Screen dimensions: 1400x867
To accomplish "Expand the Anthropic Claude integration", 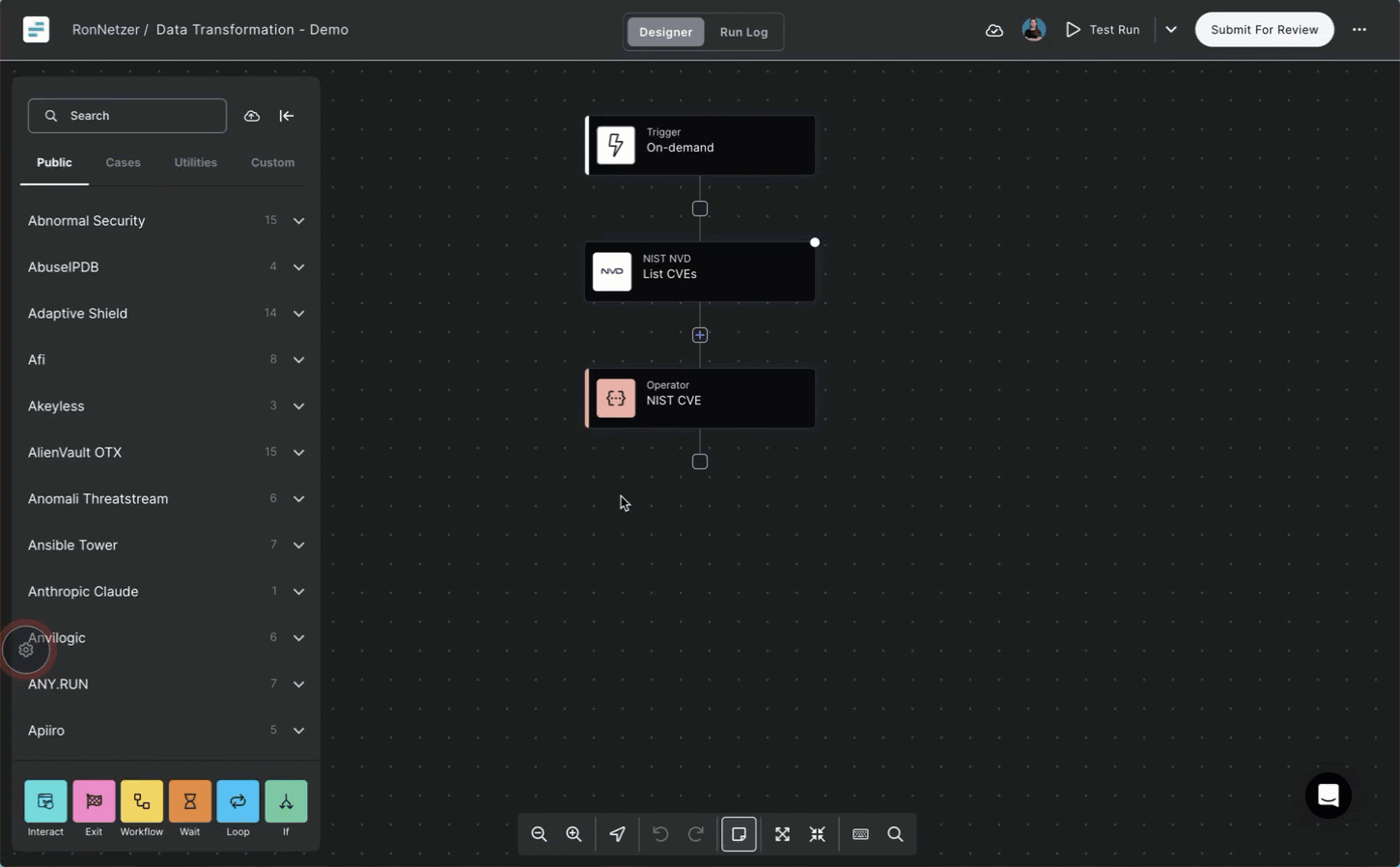I will [298, 592].
